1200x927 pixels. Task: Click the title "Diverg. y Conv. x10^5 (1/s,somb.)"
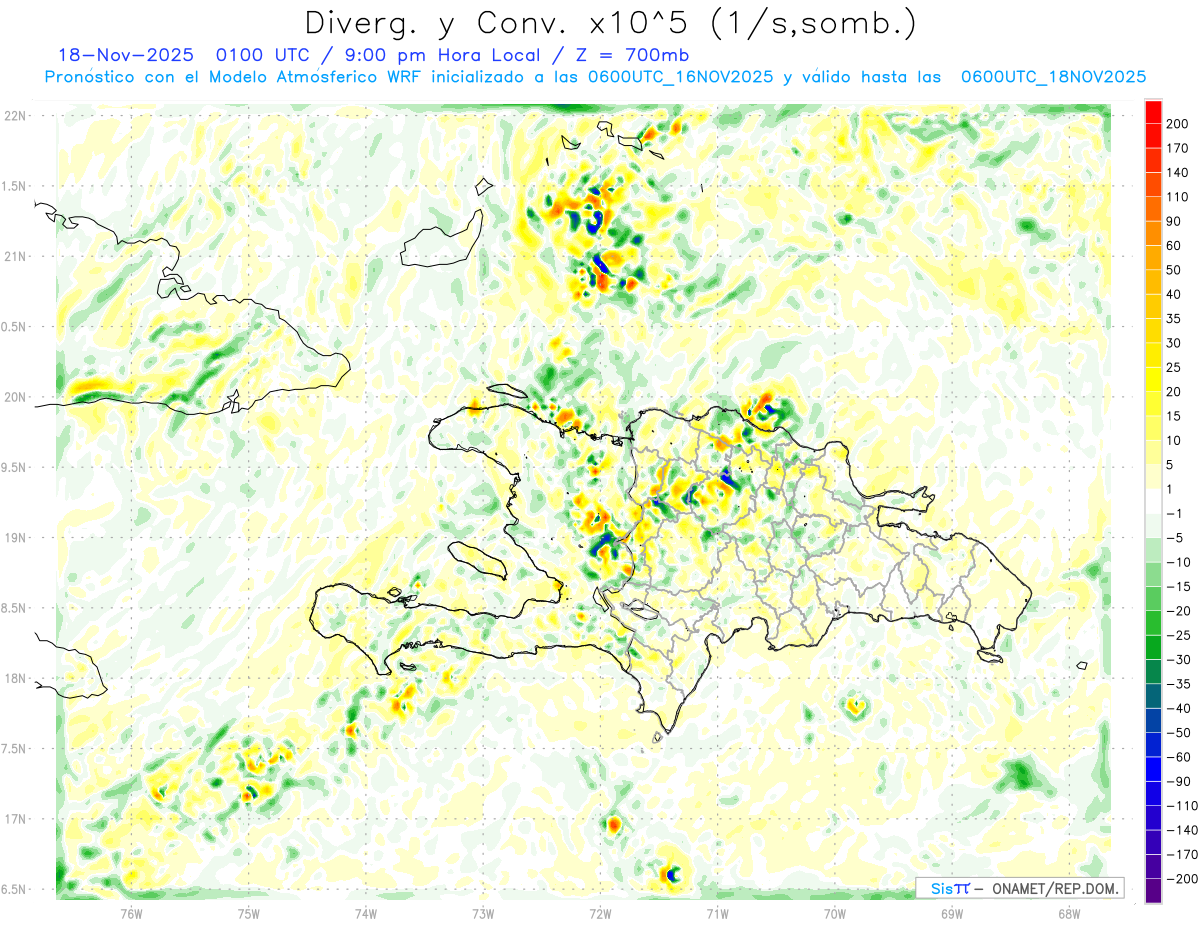(610, 22)
